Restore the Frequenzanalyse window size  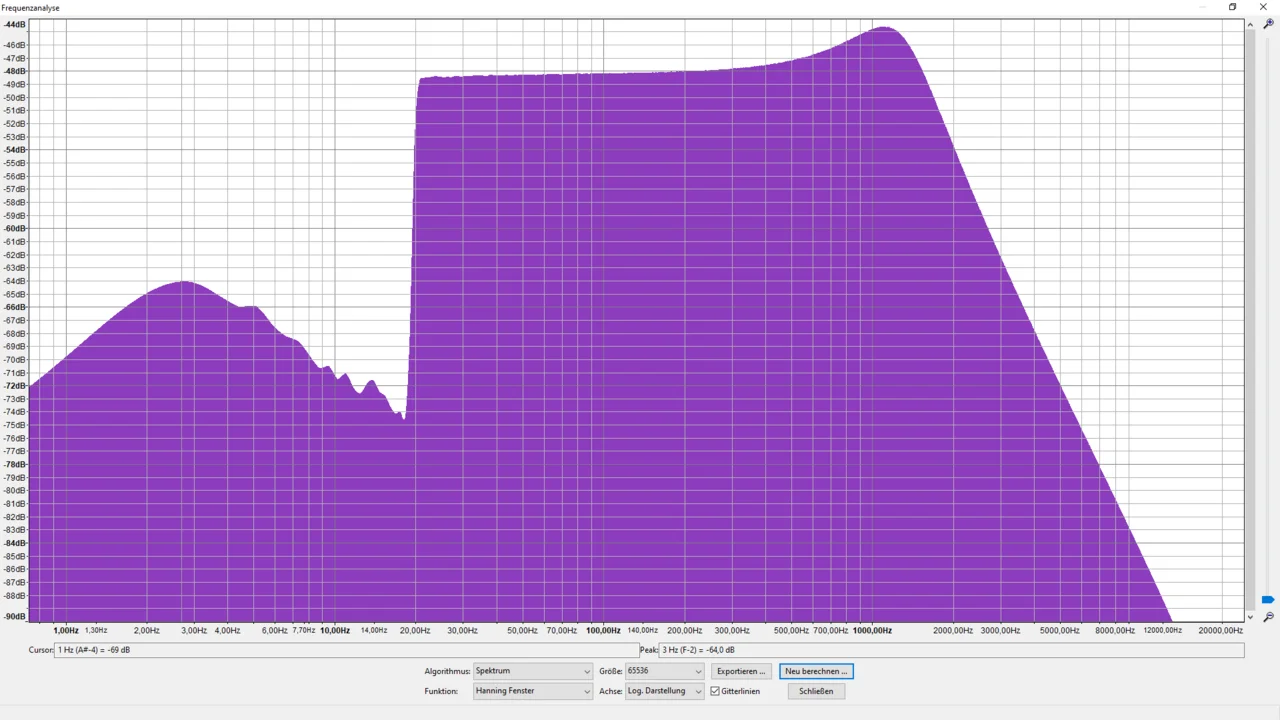pos(1232,7)
